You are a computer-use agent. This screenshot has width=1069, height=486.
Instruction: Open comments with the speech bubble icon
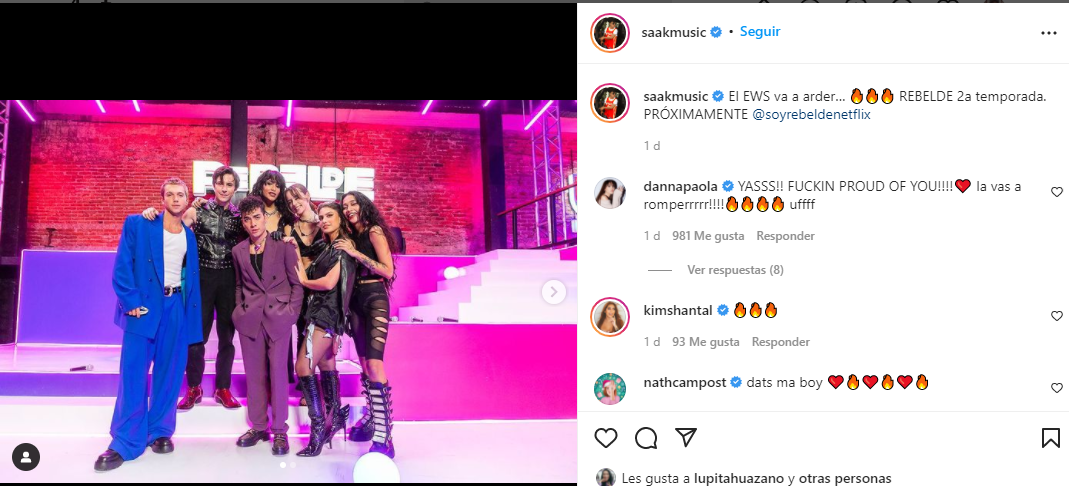[646, 438]
